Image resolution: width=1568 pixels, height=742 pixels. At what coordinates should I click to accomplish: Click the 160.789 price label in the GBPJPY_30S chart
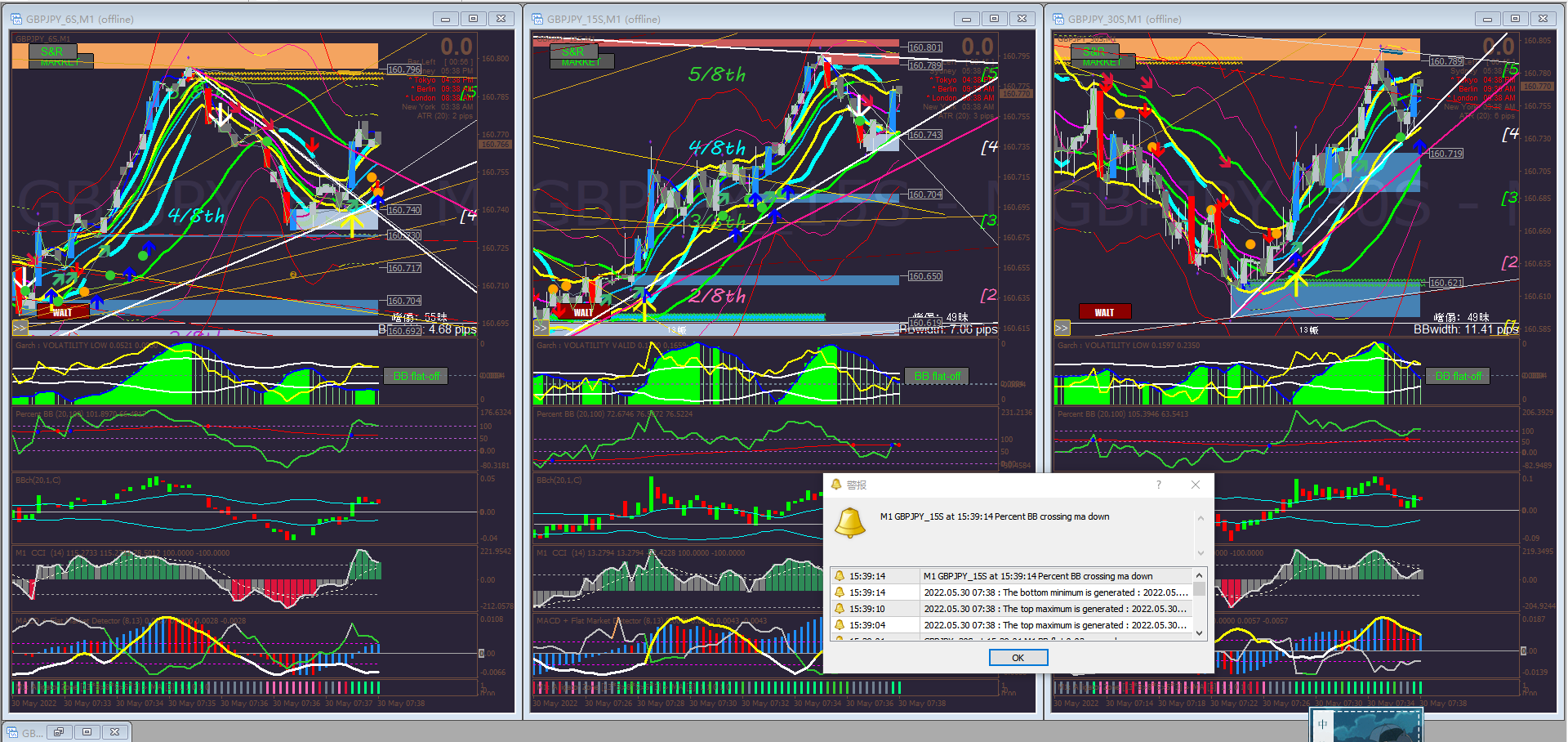click(x=1446, y=61)
